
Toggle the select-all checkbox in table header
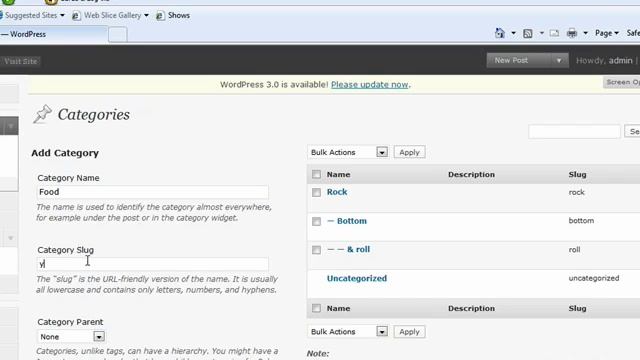[316, 174]
